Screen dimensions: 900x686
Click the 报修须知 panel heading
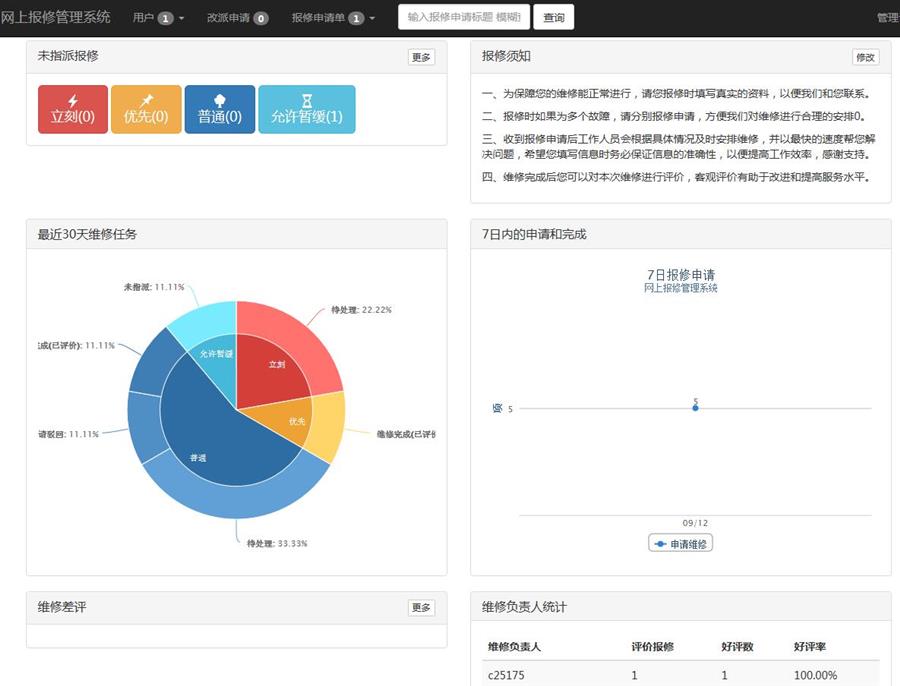point(506,56)
